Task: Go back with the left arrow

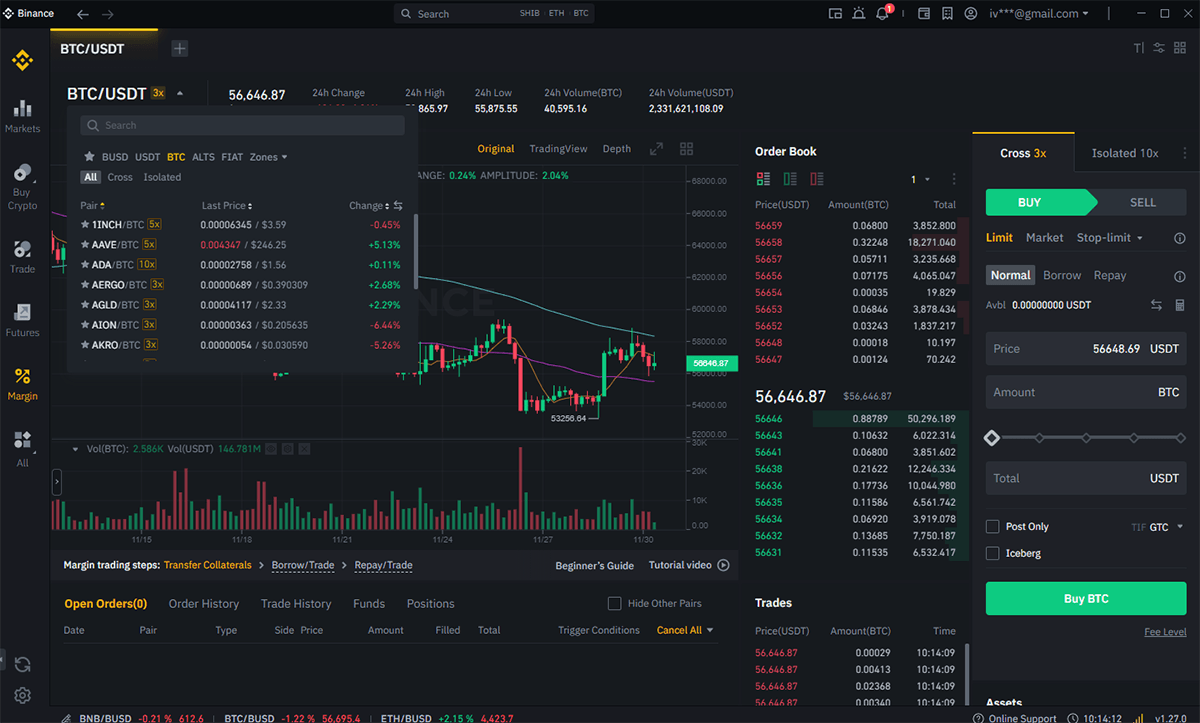Action: (x=83, y=14)
